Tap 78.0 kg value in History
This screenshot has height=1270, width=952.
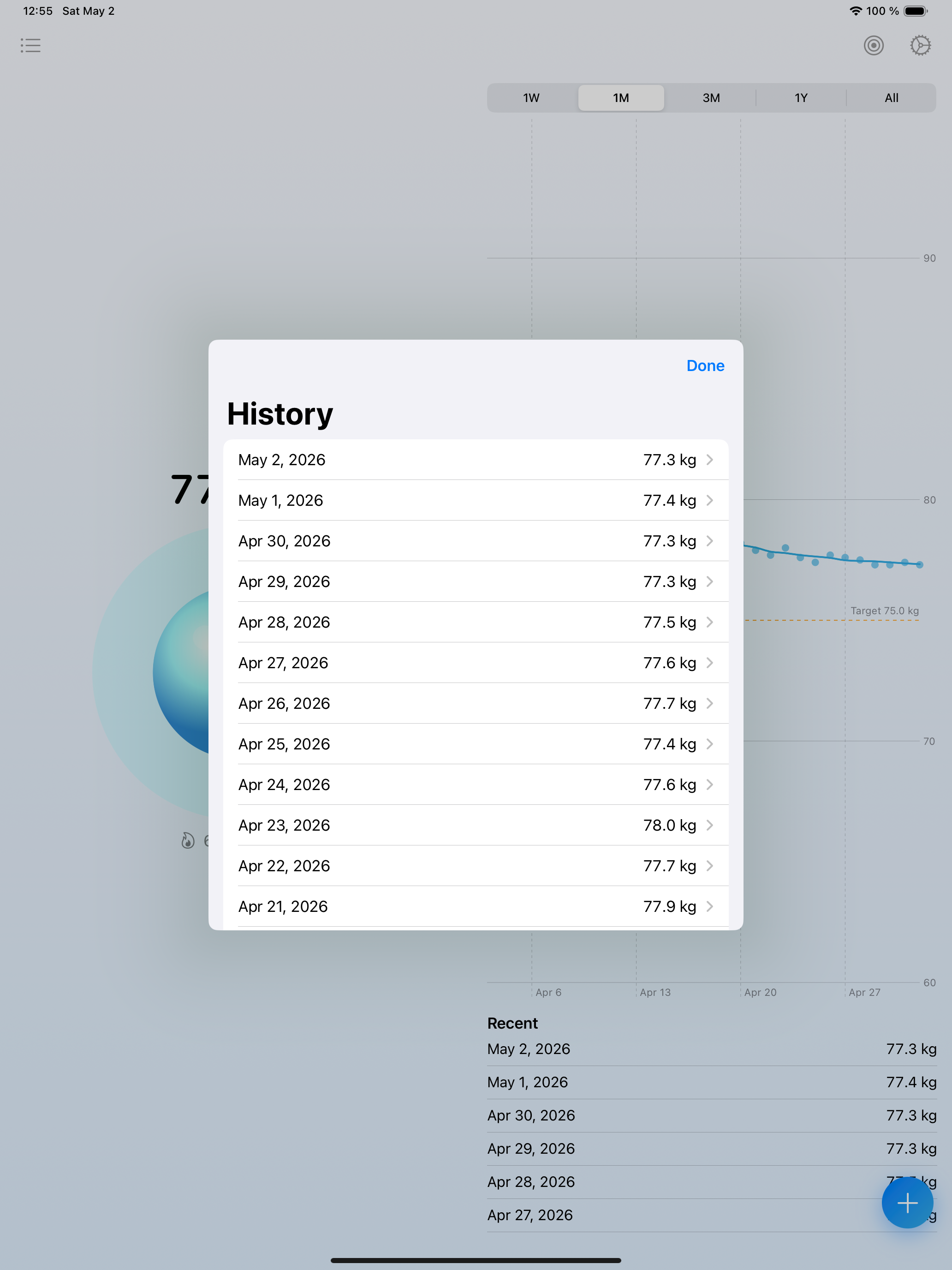tap(669, 825)
